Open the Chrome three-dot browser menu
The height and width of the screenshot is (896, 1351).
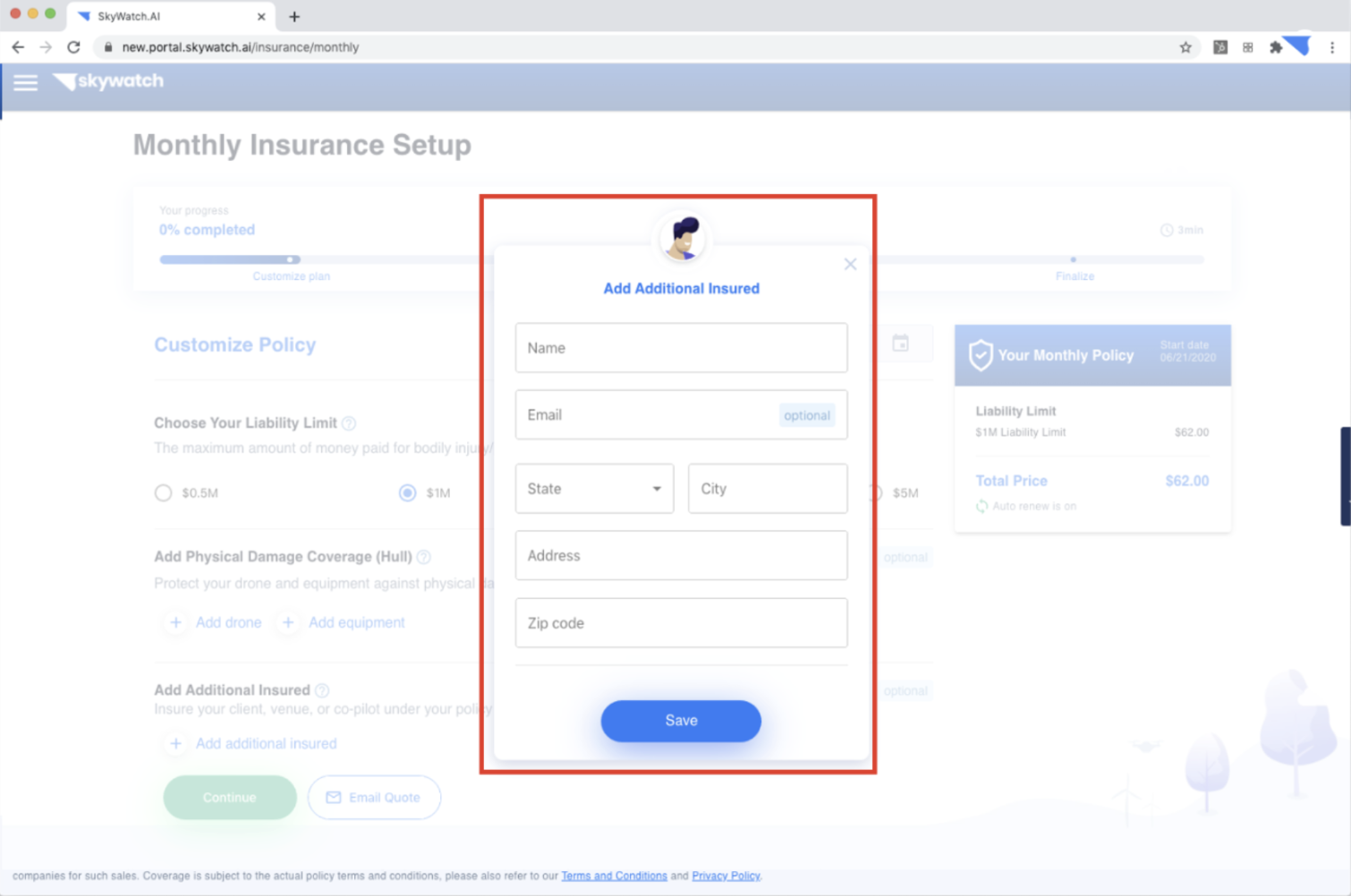[1332, 46]
